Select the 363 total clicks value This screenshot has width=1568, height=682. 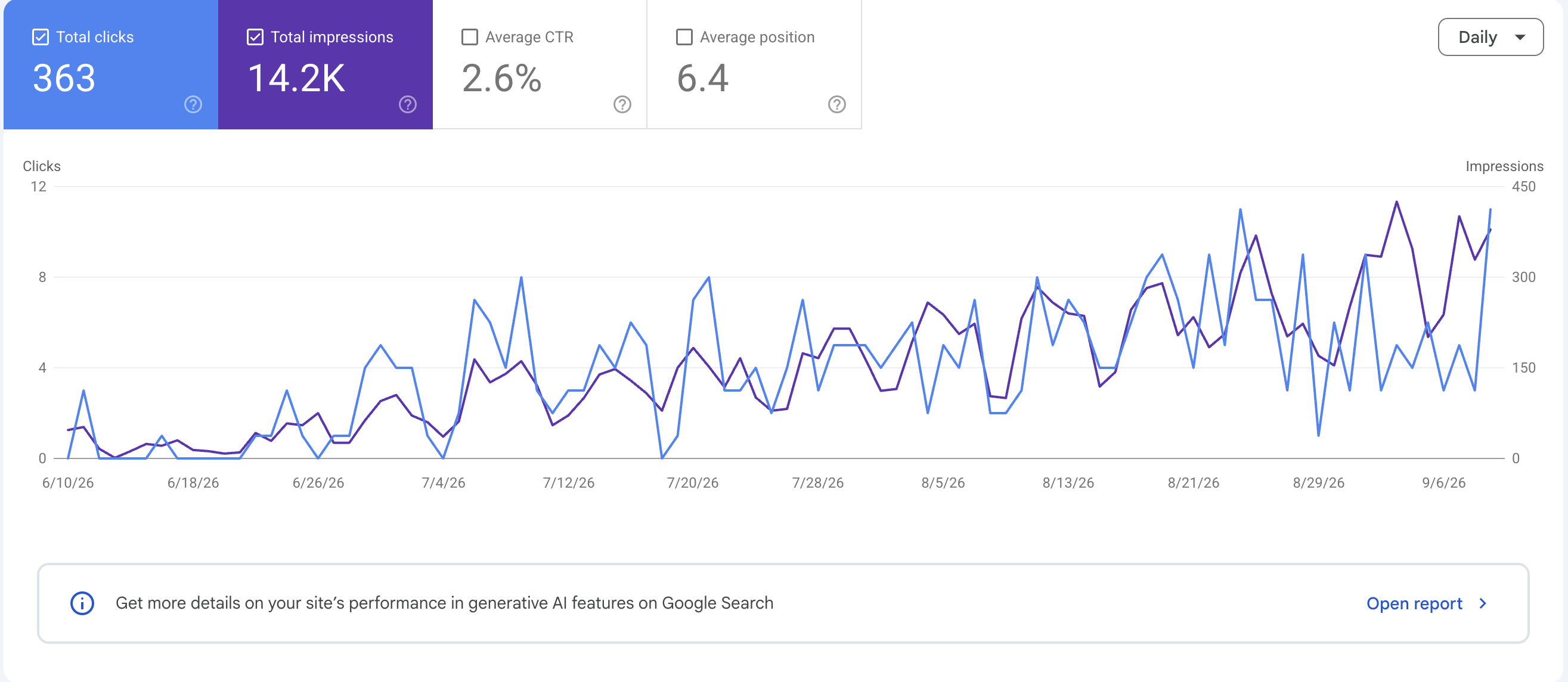(64, 79)
